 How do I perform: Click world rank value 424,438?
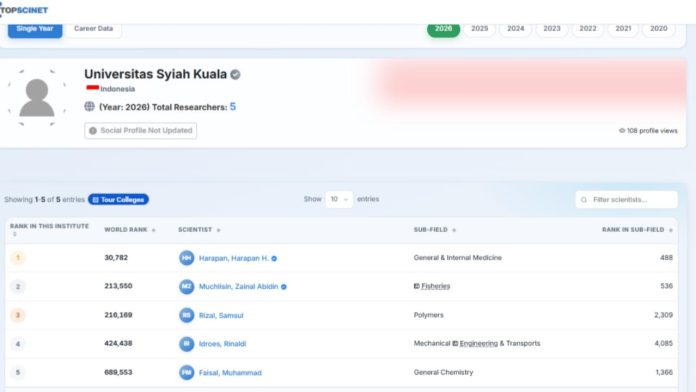point(118,344)
